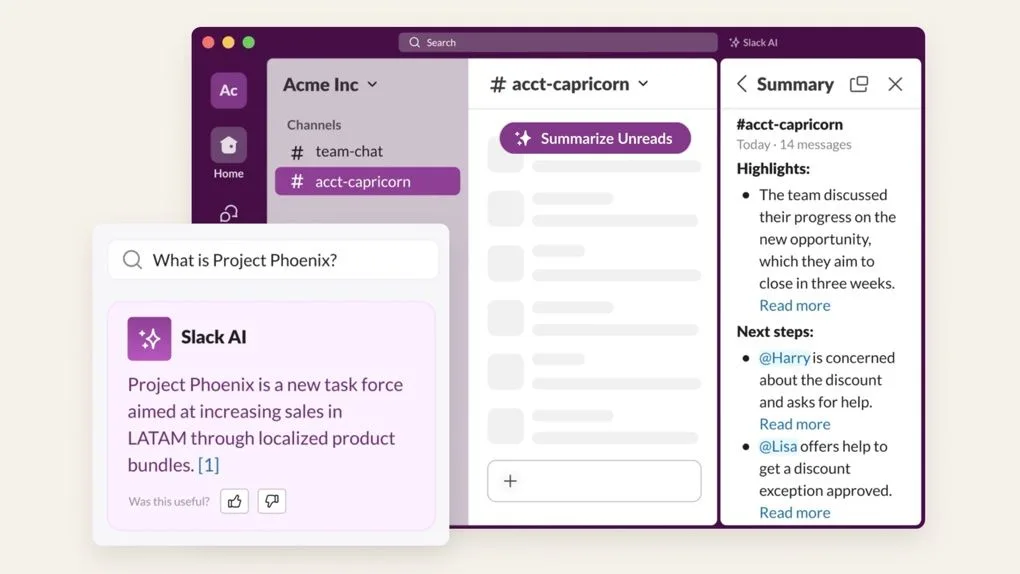Viewport: 1020px width, 574px height.
Task: Open Read more under @Harry item
Action: pos(794,424)
